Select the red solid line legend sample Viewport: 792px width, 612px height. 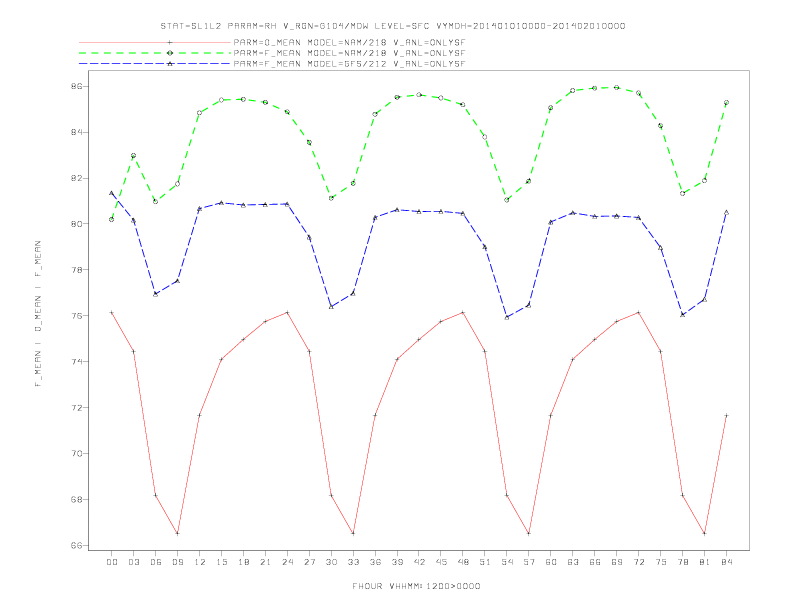[x=155, y=42]
